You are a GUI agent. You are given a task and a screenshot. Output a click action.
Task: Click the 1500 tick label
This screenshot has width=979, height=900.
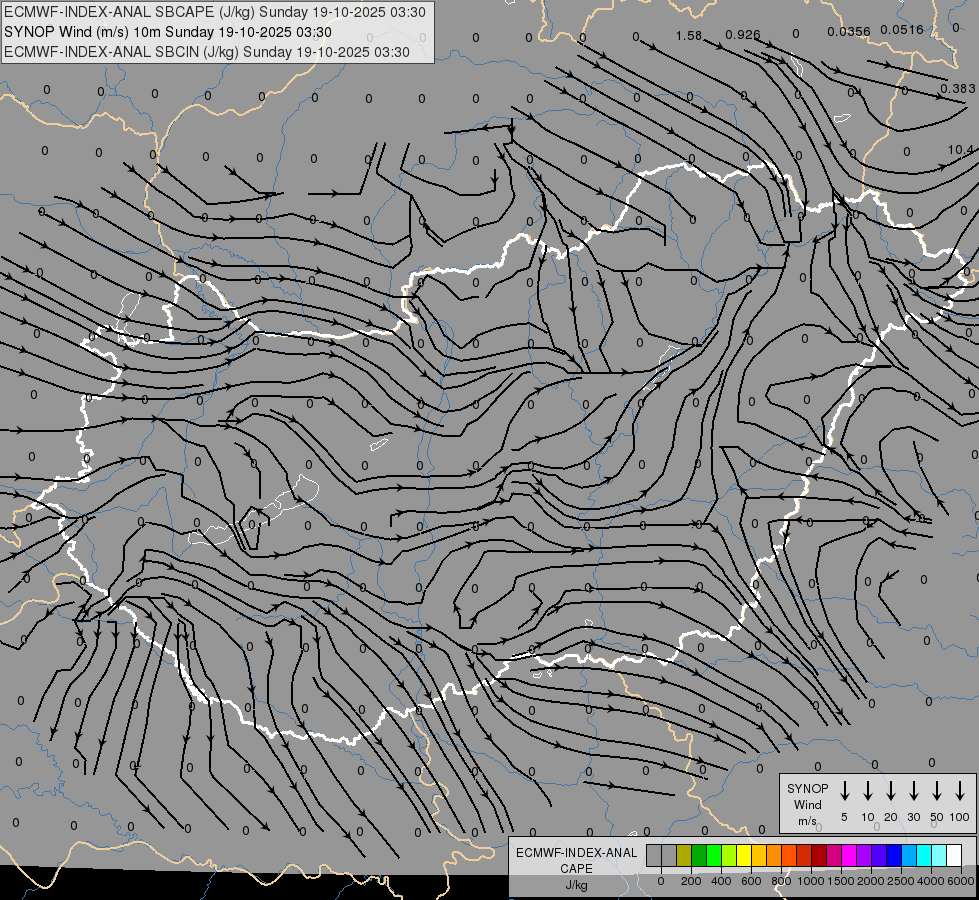841,881
